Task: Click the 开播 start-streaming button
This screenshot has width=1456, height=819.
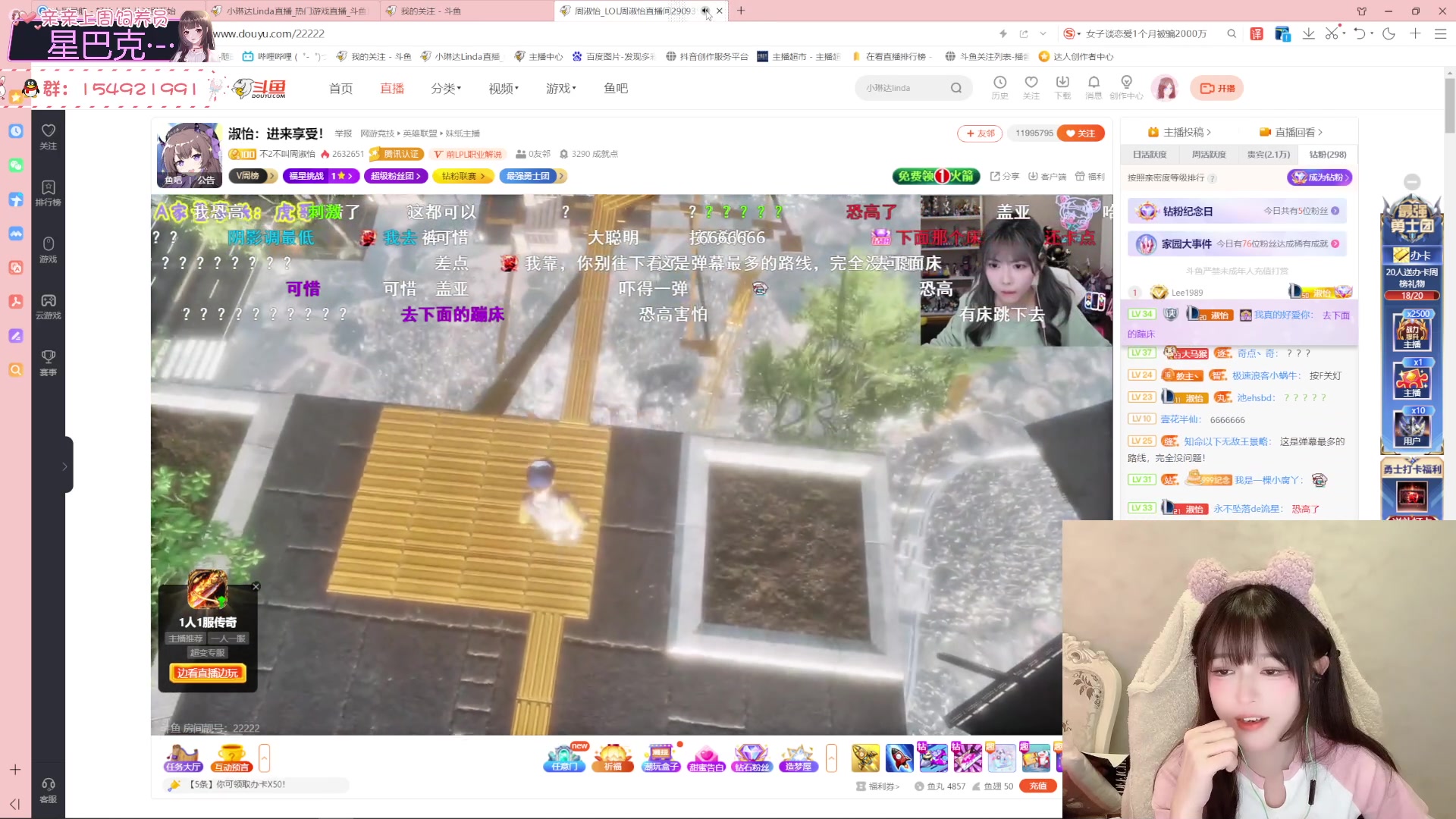Action: (x=1216, y=88)
